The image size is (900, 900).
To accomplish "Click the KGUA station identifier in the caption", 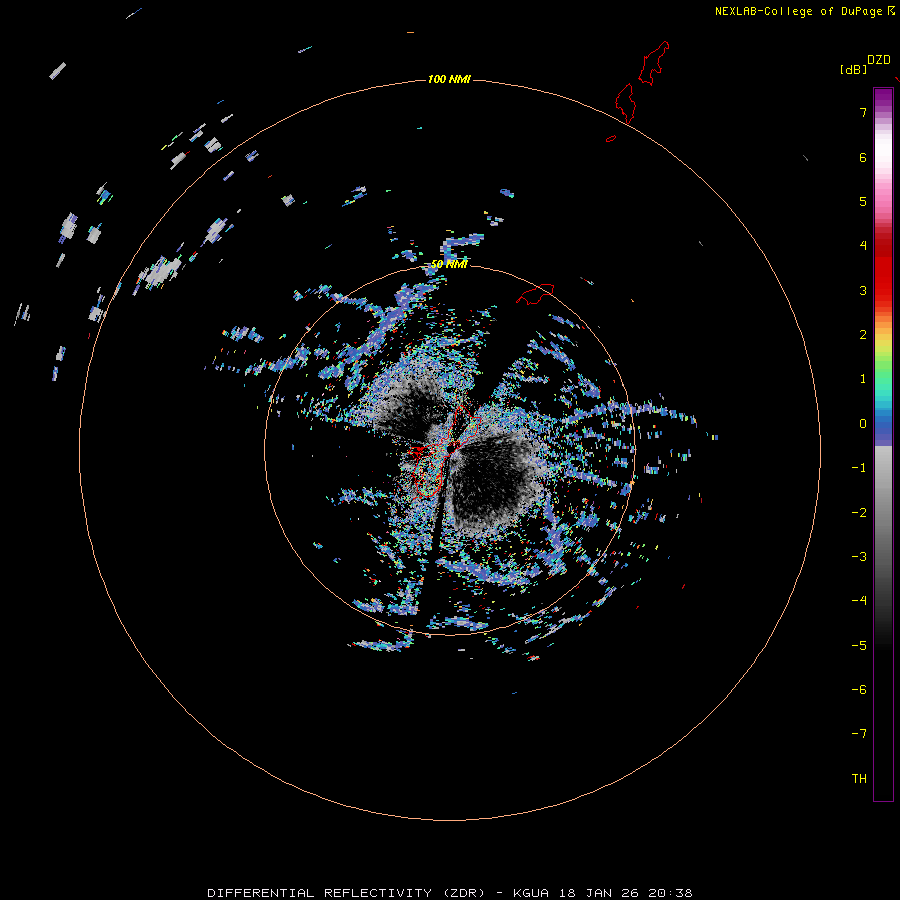I will tap(531, 893).
